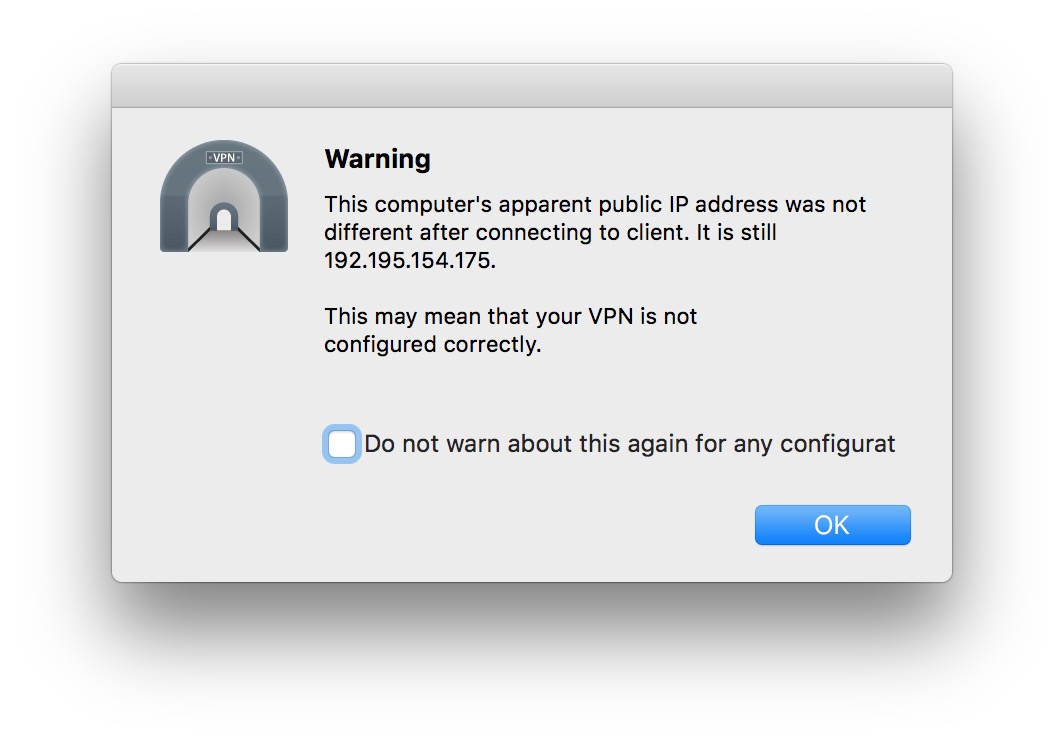Select the 'Warning' heading text
Viewport: 1064px width, 742px height.
coord(377,159)
